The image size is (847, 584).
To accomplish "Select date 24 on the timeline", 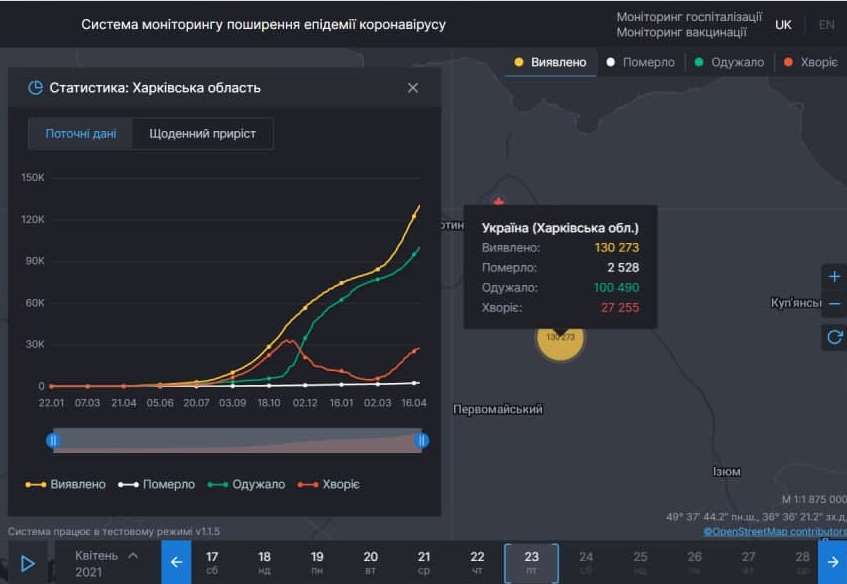I will point(584,562).
